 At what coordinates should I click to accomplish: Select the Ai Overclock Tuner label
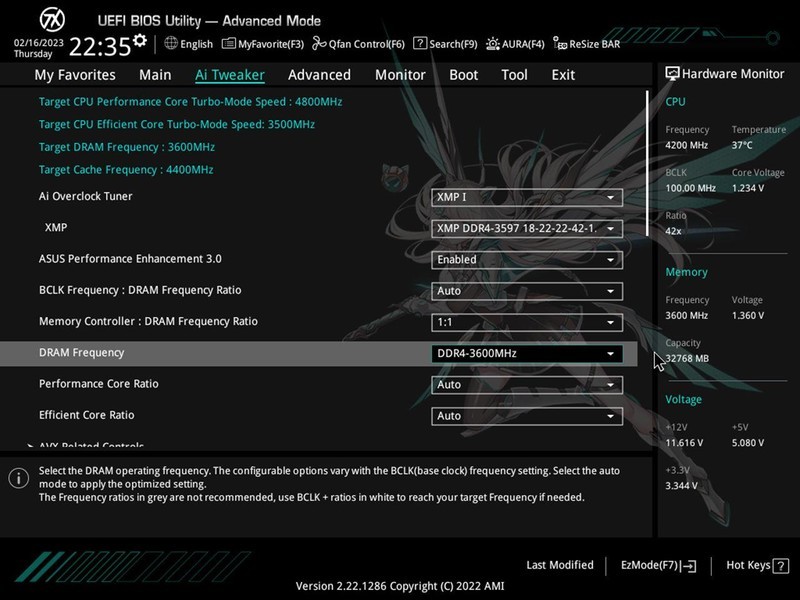(86, 196)
